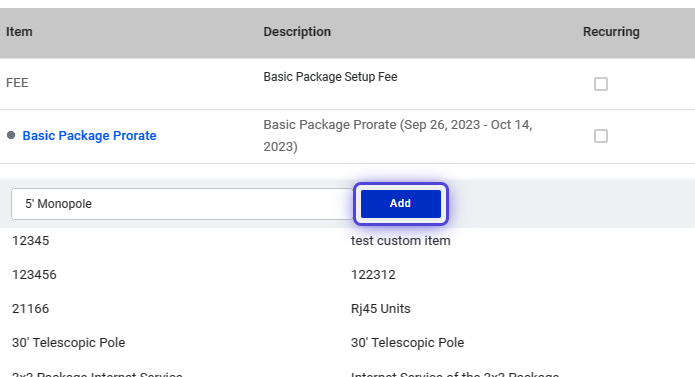Pick the 30' Telescopic Pole item
Viewport: 695px width, 377px height.
(348, 342)
